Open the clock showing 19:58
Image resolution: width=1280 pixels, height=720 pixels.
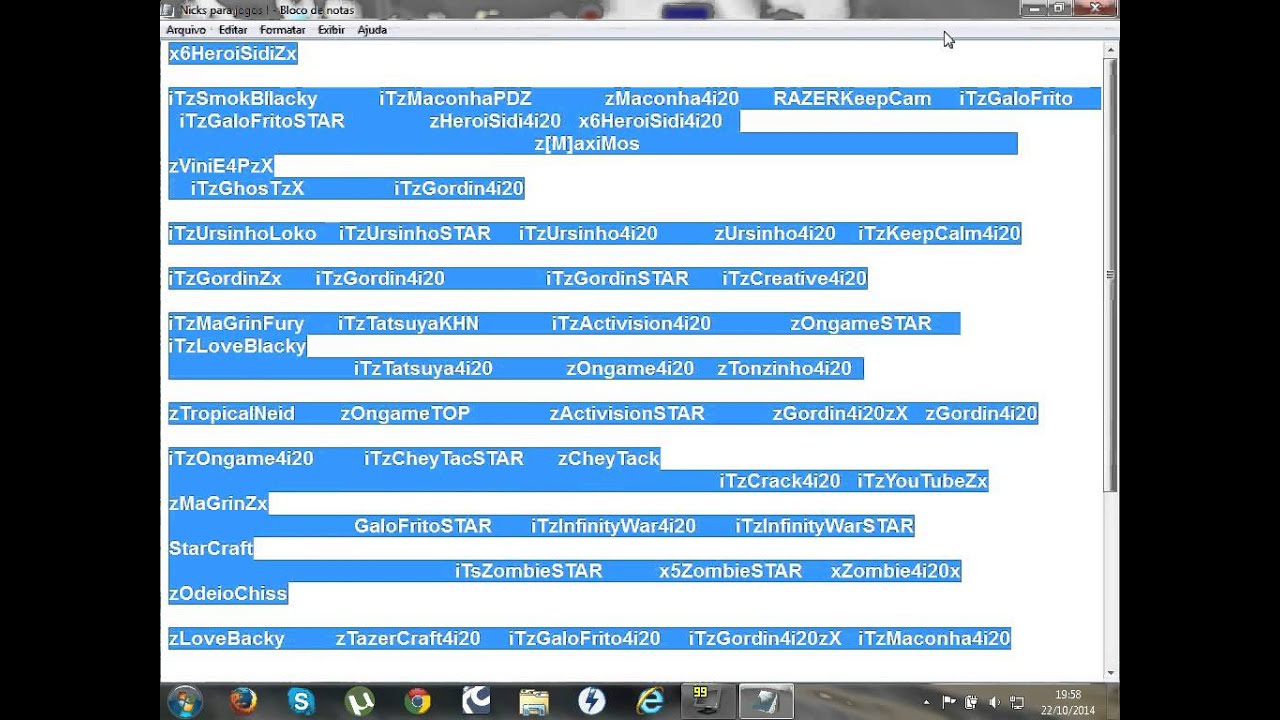(x=1067, y=694)
